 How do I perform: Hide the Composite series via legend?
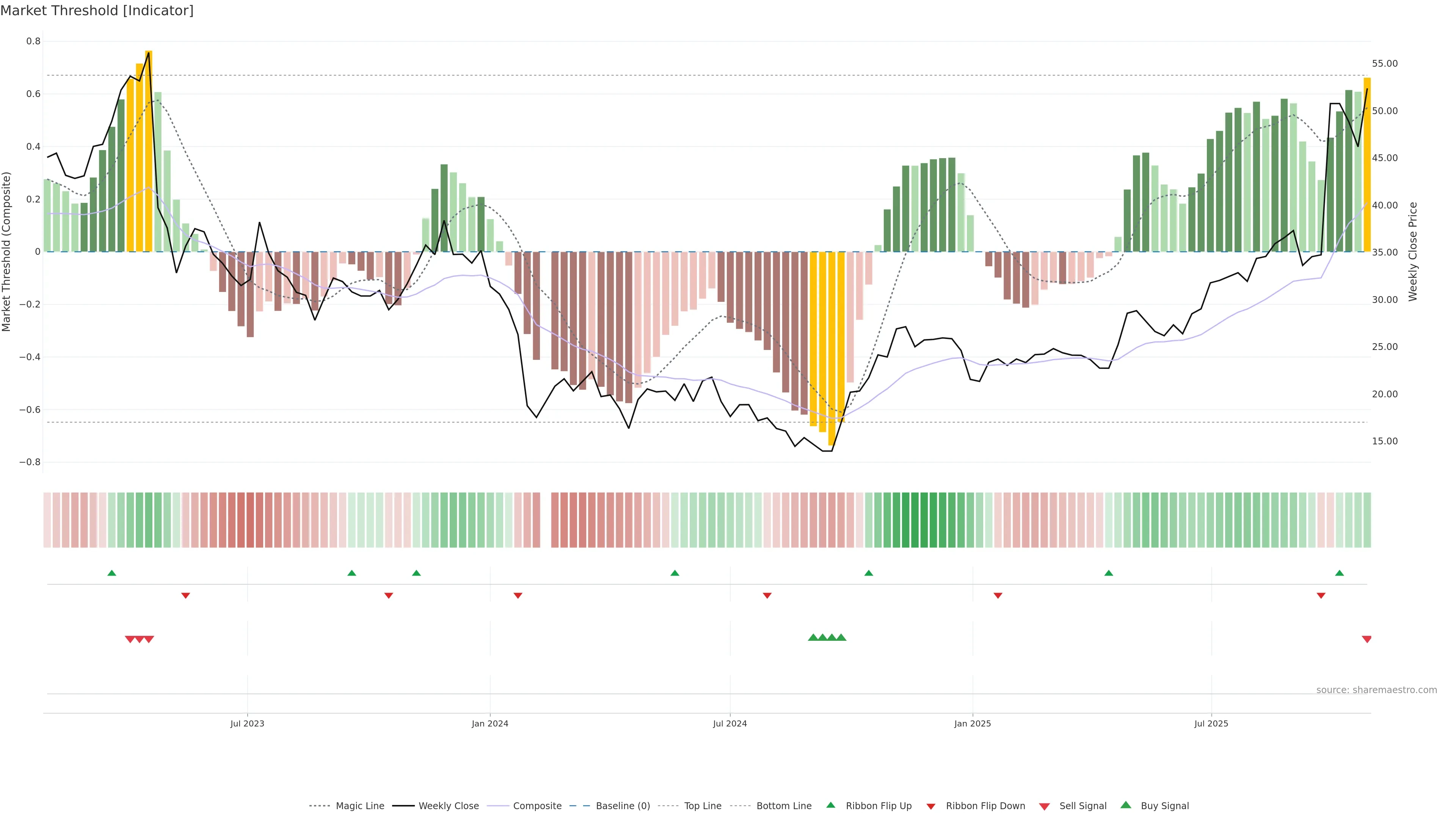537,806
